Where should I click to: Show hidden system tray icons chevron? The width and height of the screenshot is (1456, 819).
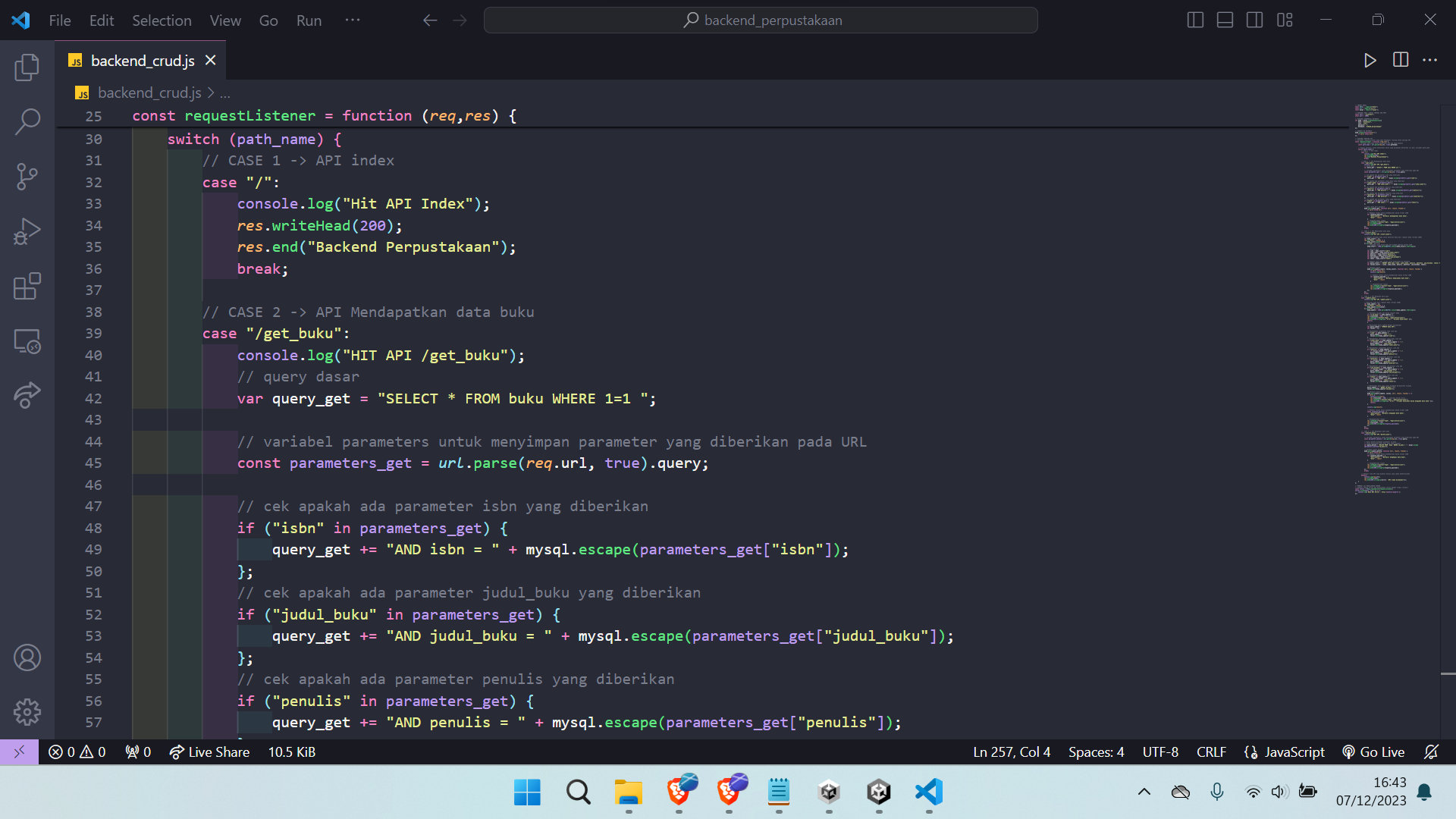pyautogui.click(x=1144, y=792)
